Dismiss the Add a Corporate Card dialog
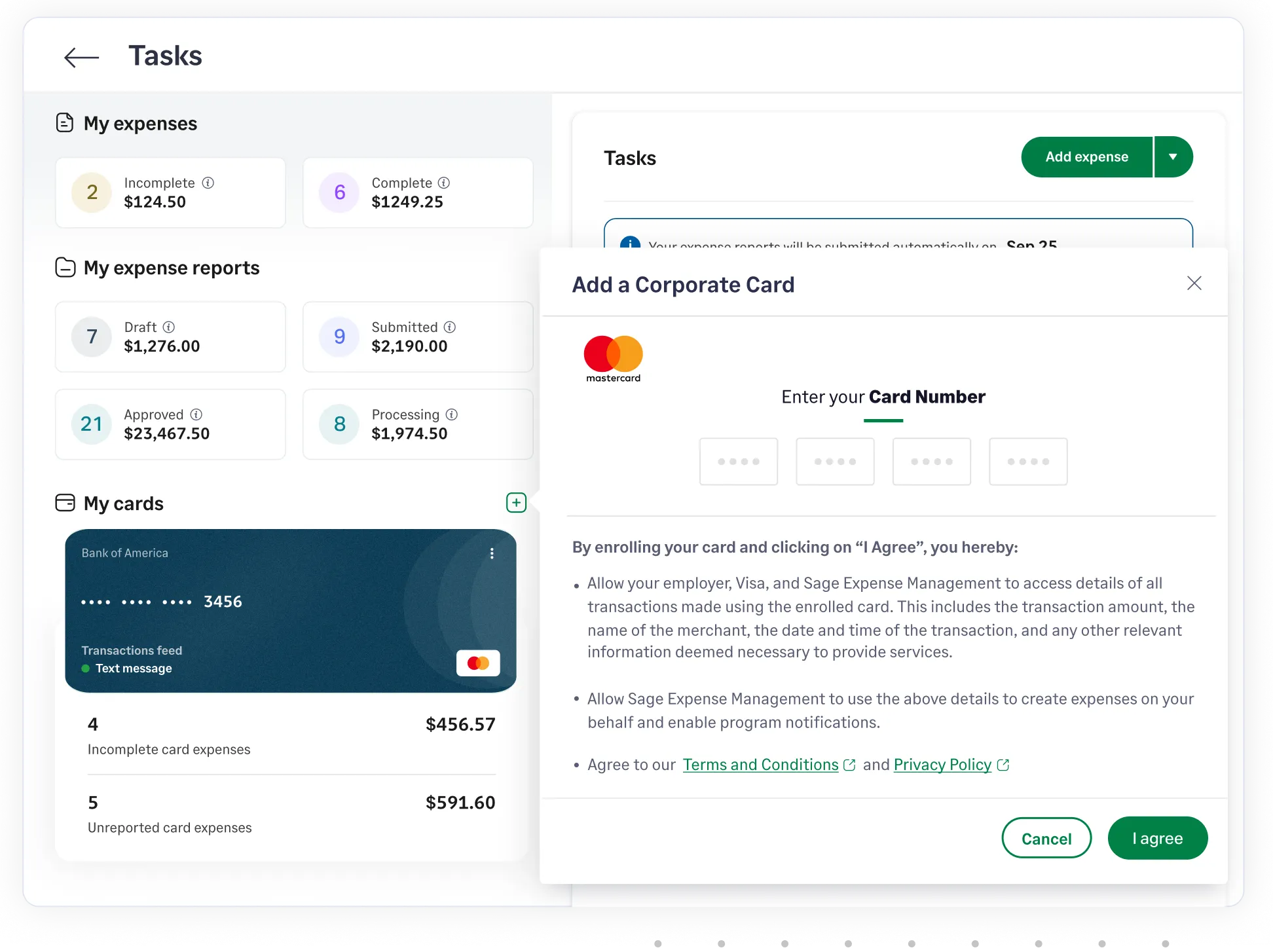1273x952 pixels. click(x=1194, y=283)
